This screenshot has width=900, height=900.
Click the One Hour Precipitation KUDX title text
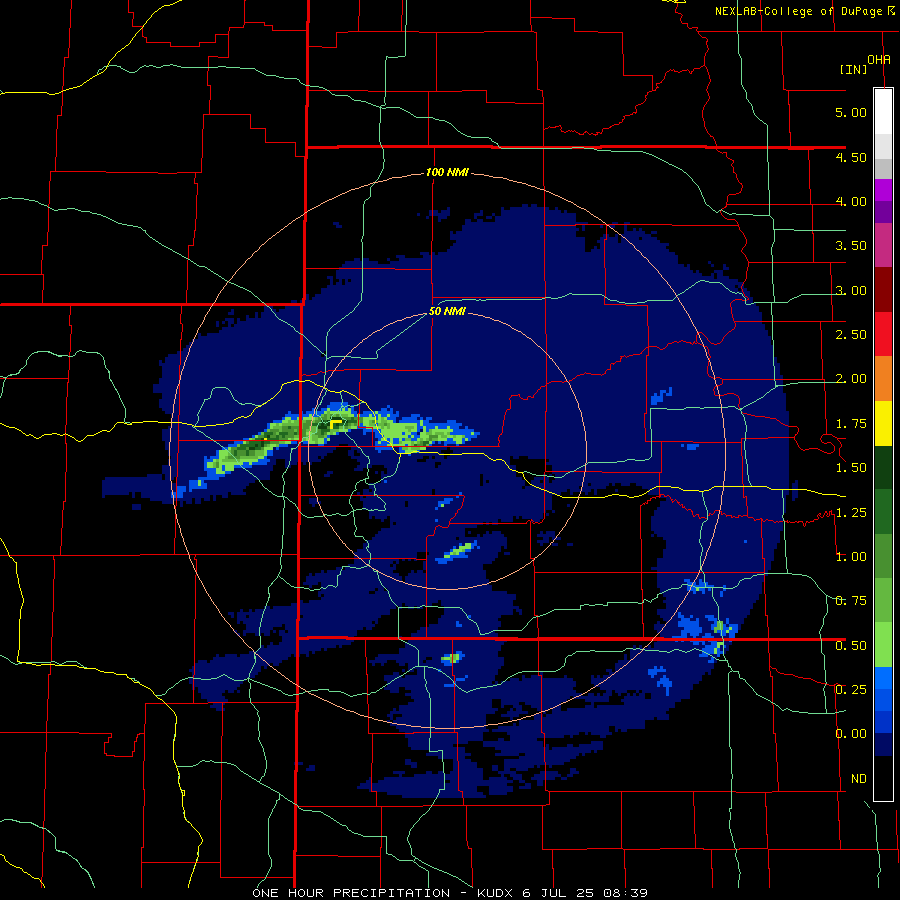[450, 893]
